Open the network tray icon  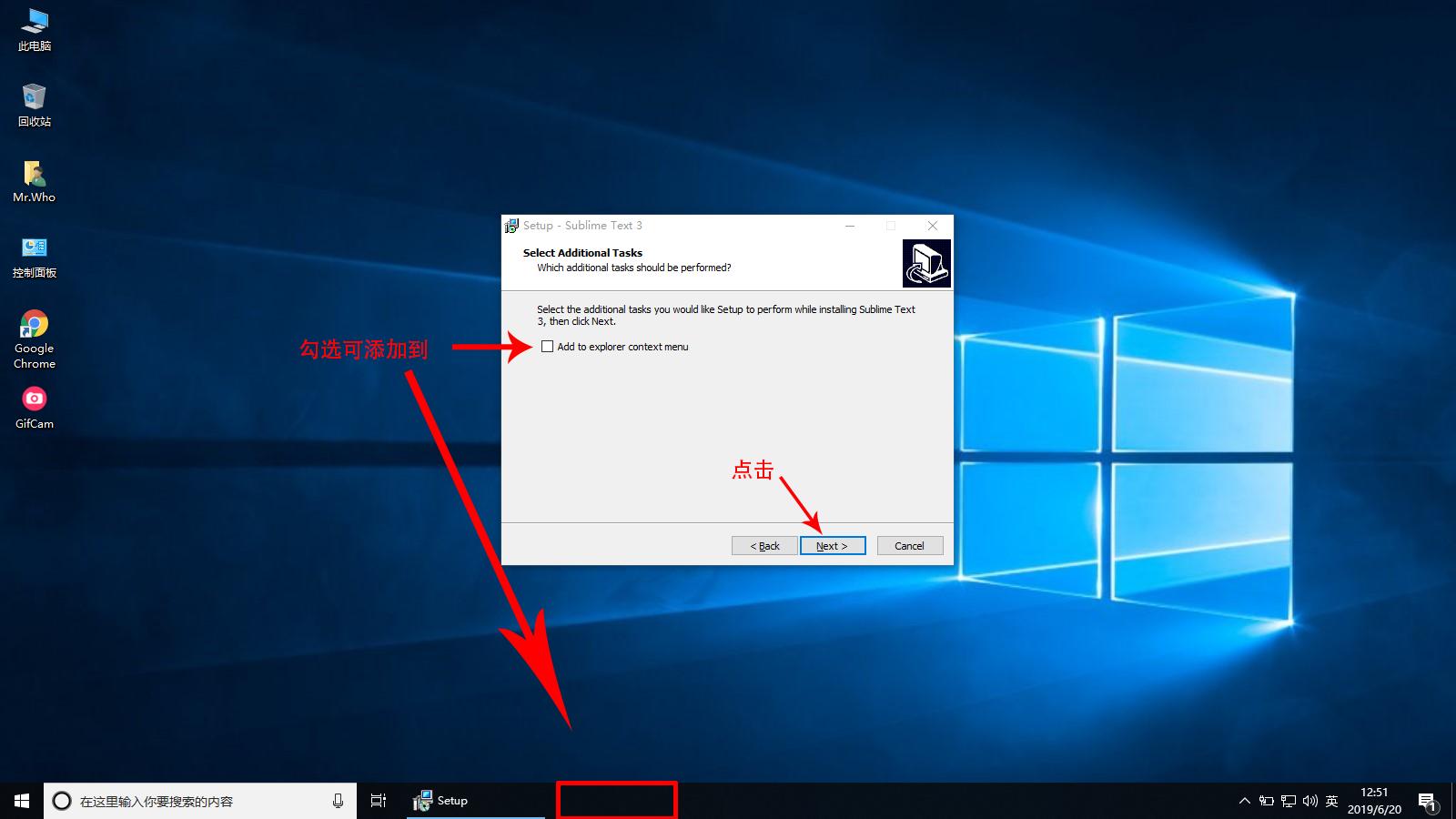[1289, 801]
